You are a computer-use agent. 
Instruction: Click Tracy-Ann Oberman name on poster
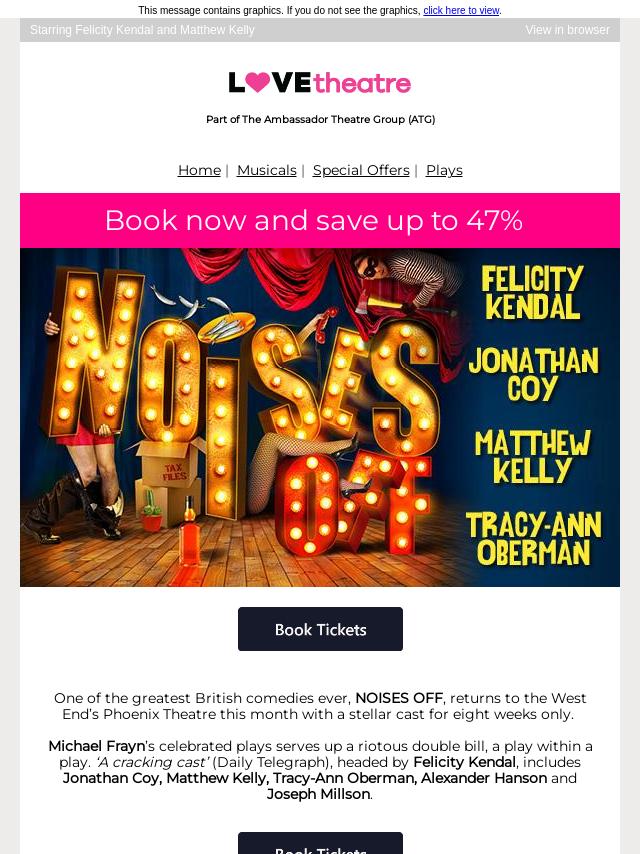(x=533, y=539)
